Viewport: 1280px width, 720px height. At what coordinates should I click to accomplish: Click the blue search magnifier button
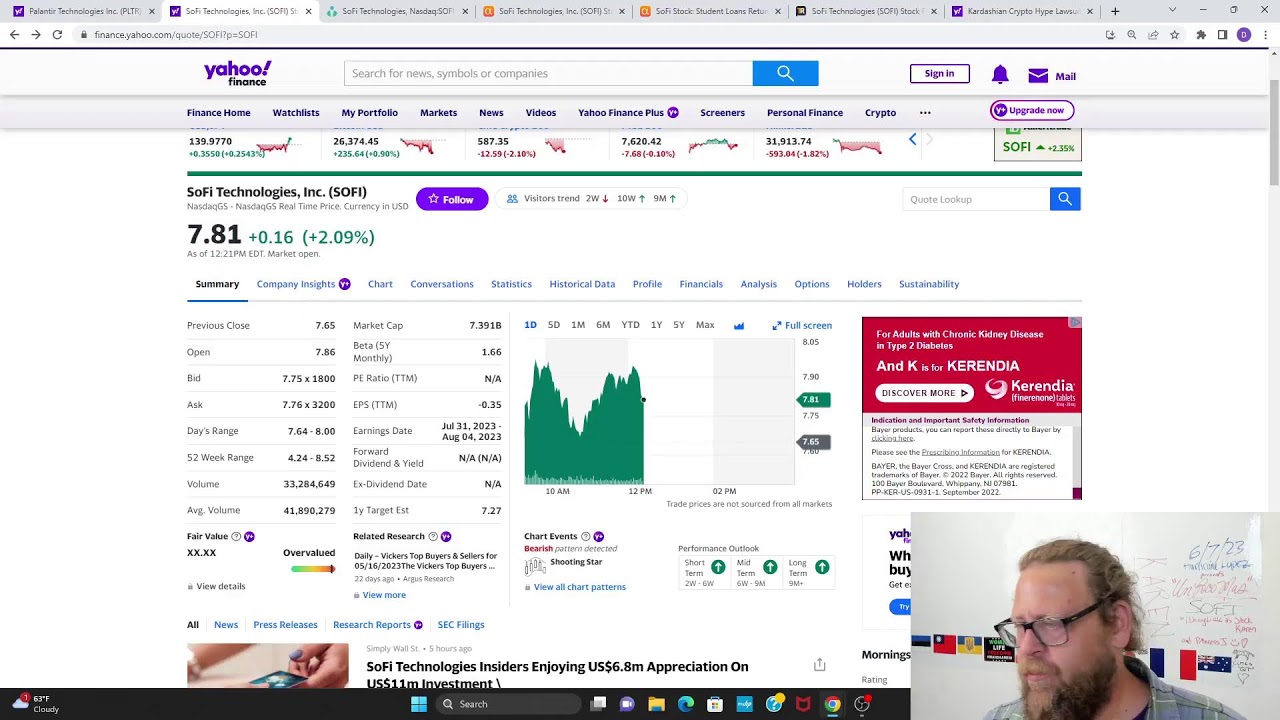coord(785,73)
